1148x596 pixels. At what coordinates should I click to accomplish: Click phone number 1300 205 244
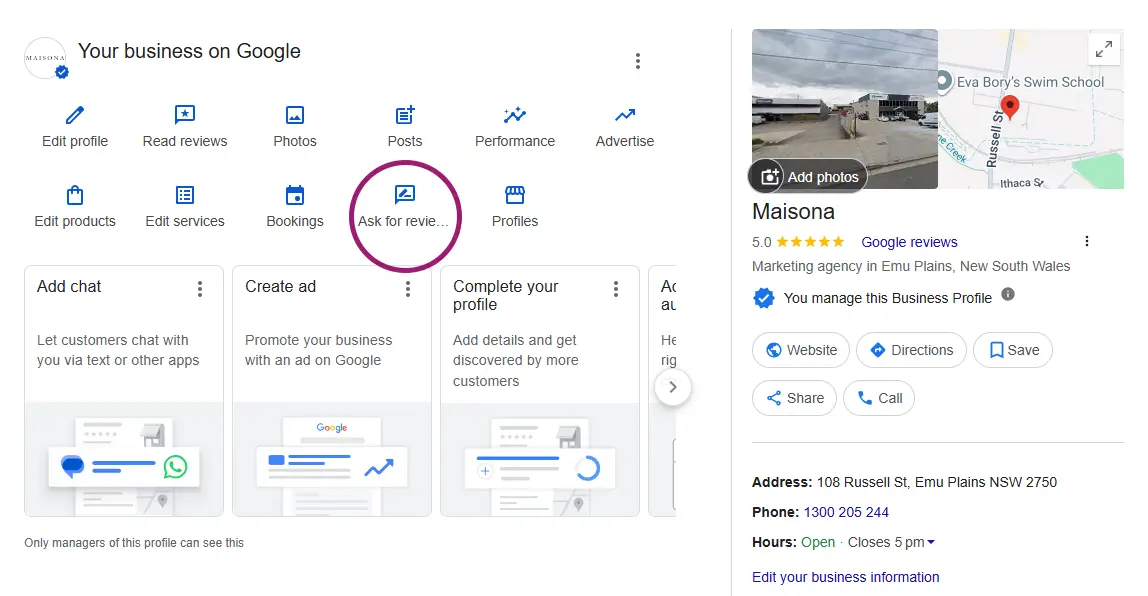coord(846,513)
